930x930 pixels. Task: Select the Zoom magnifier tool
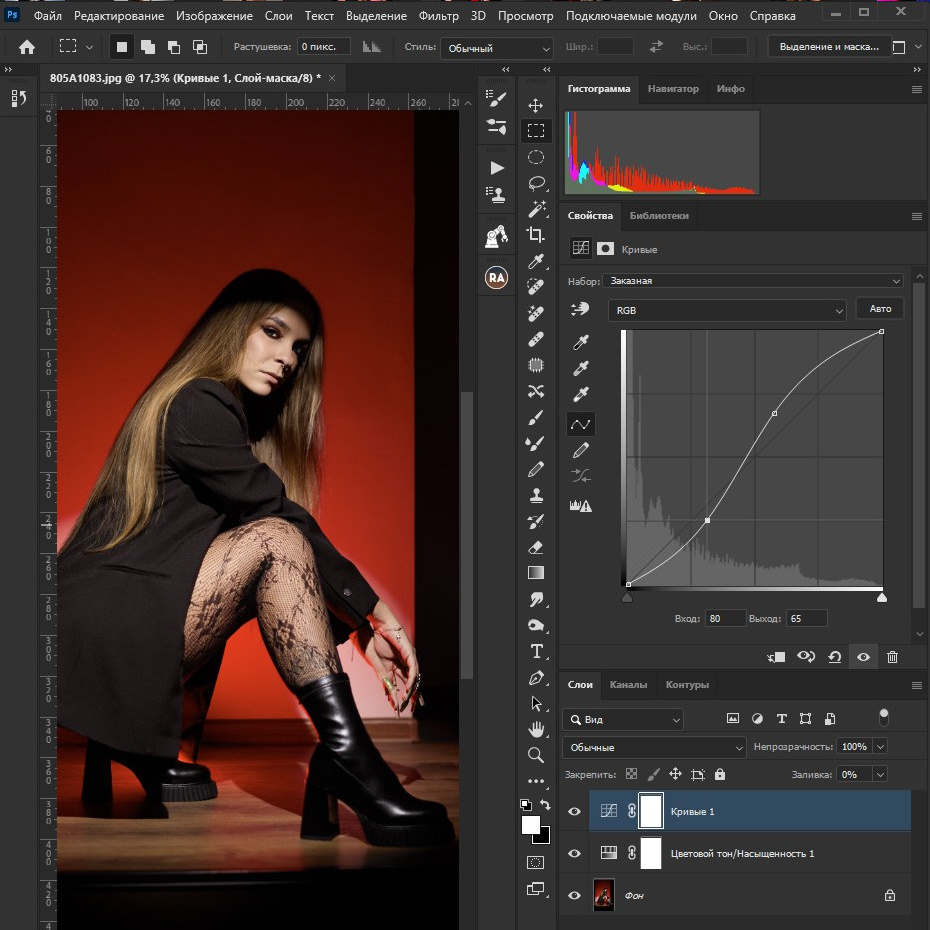tap(536, 755)
